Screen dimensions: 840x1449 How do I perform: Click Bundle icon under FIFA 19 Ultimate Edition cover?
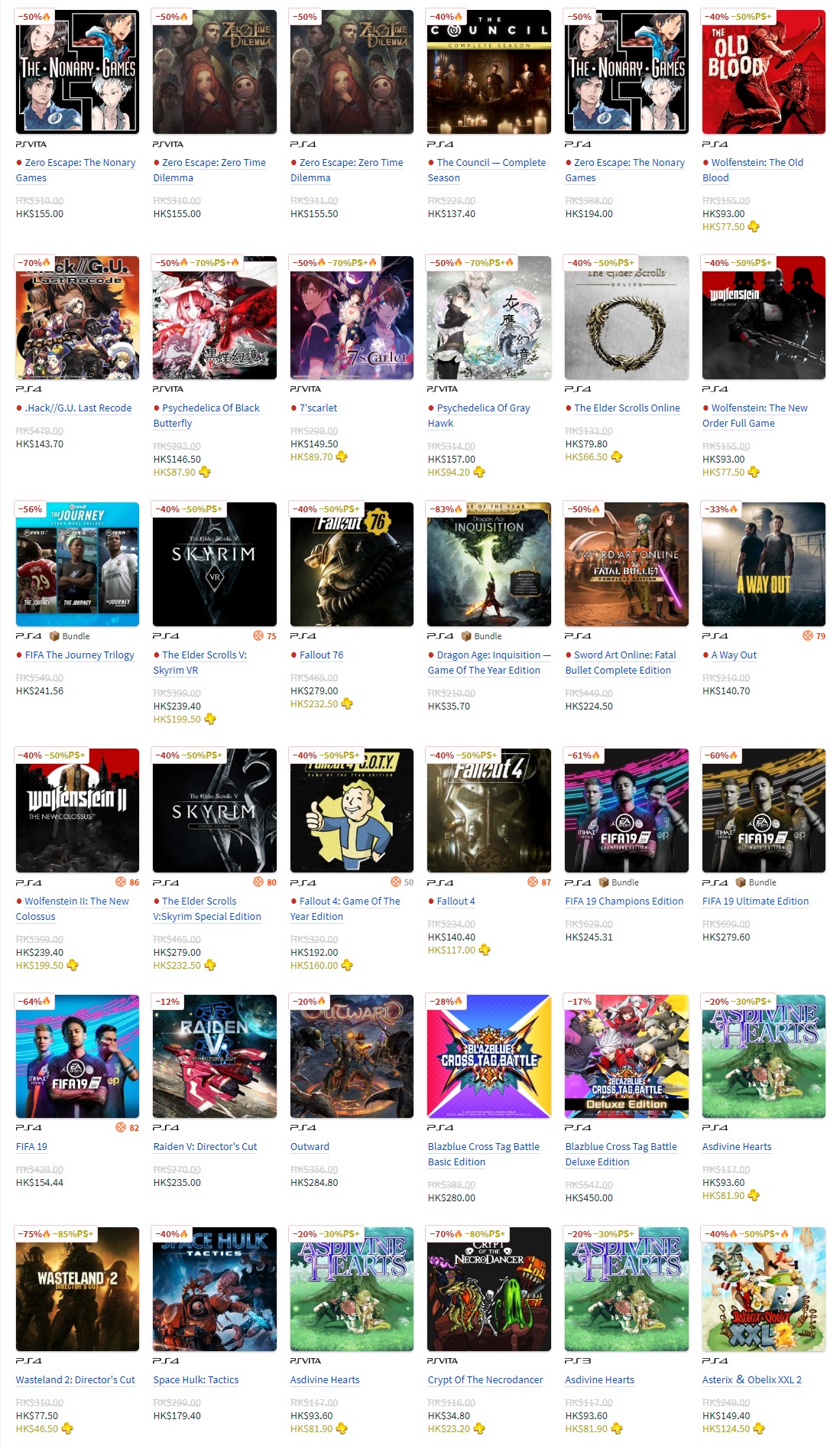click(x=741, y=882)
